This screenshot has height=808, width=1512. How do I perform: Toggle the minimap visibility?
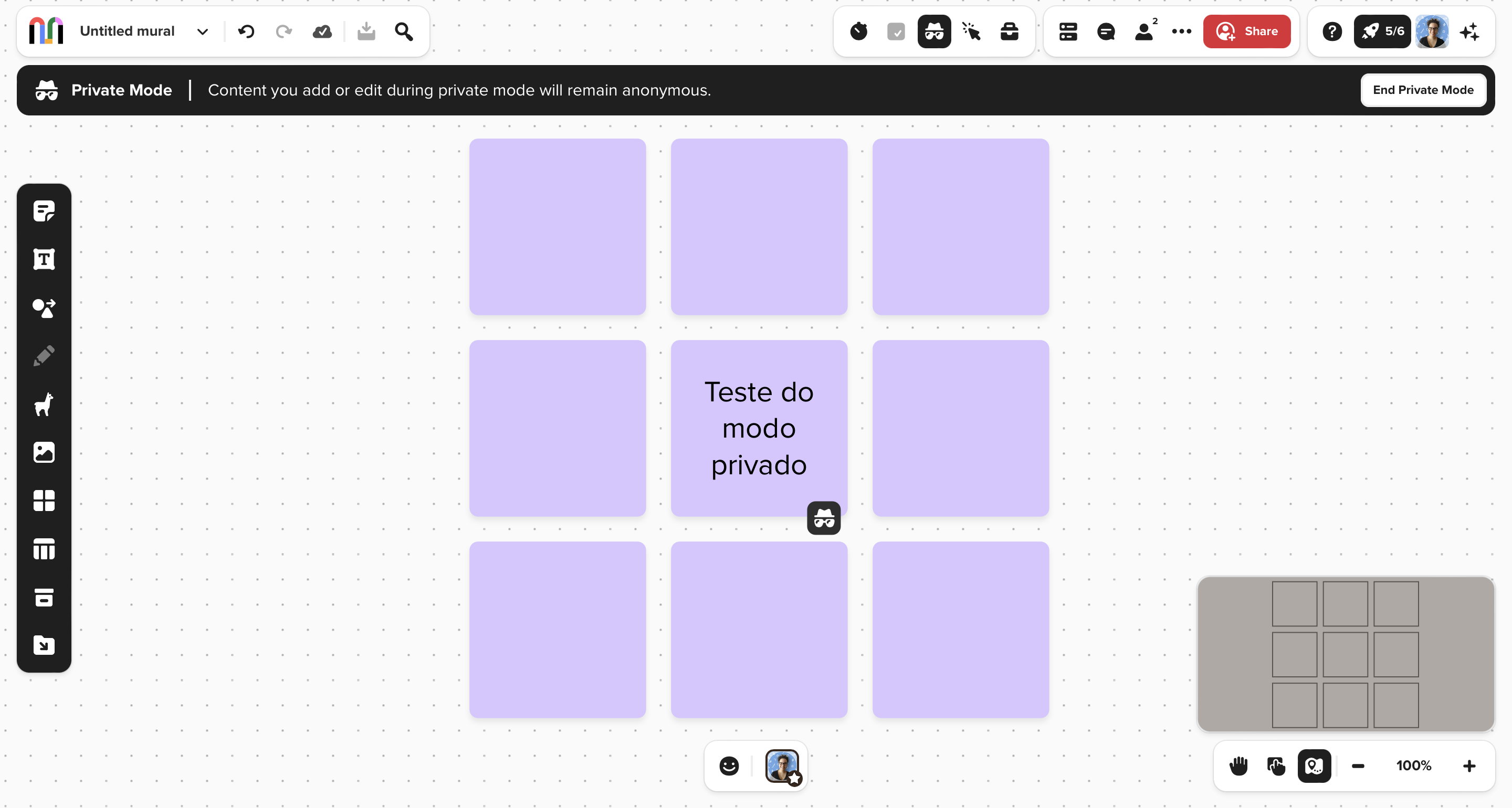point(1314,766)
